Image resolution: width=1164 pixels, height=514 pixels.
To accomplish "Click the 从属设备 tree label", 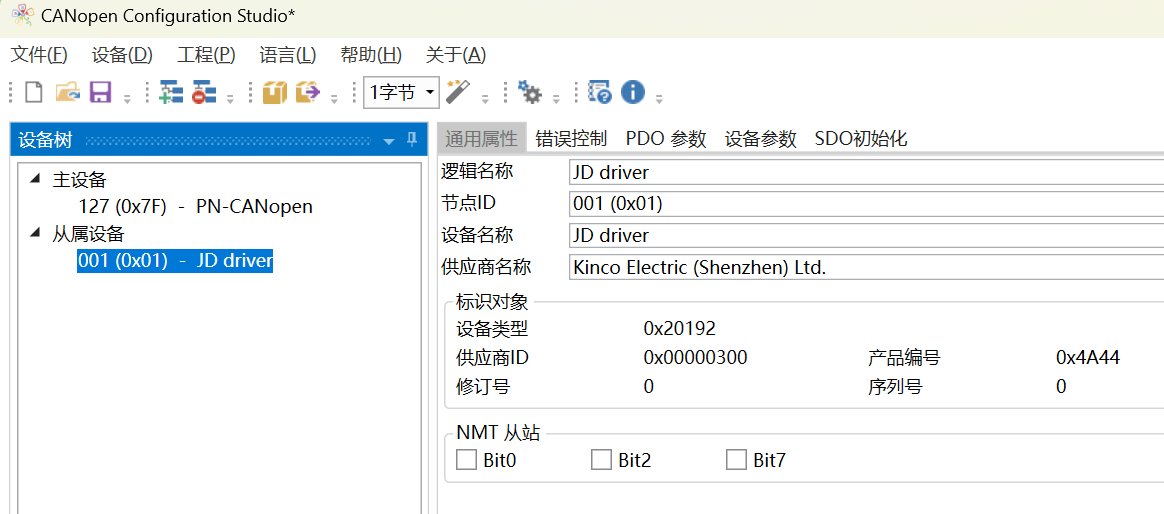I will (x=88, y=233).
